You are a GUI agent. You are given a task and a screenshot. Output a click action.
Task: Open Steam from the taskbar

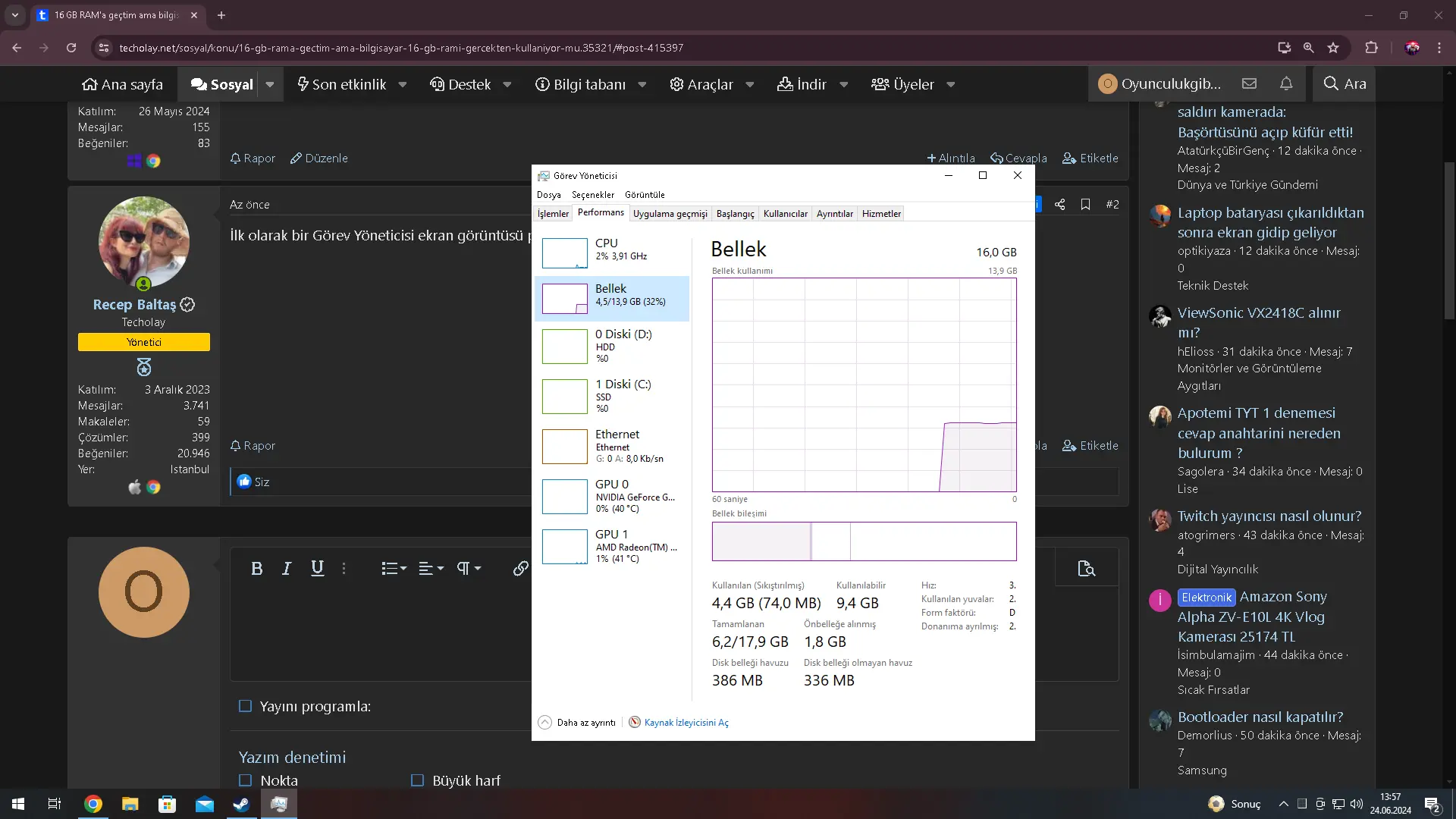click(241, 804)
